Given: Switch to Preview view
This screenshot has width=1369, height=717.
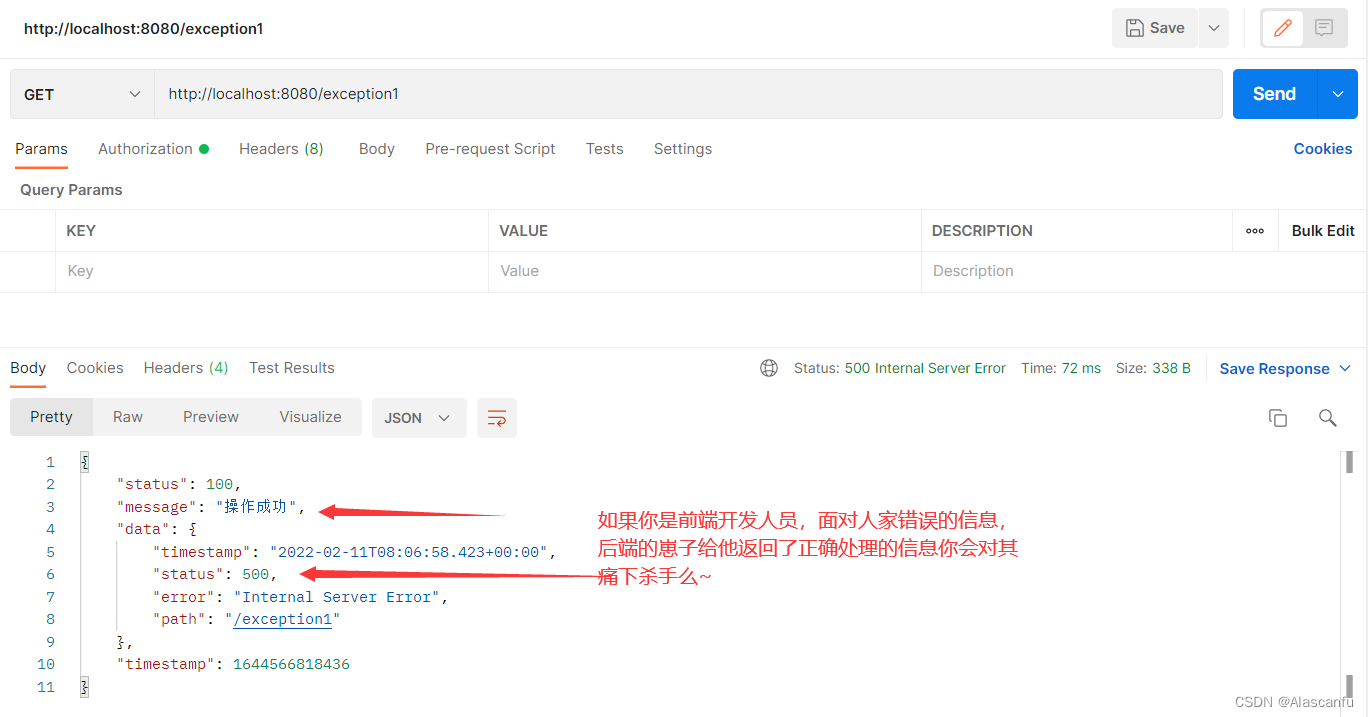Looking at the screenshot, I should [211, 417].
